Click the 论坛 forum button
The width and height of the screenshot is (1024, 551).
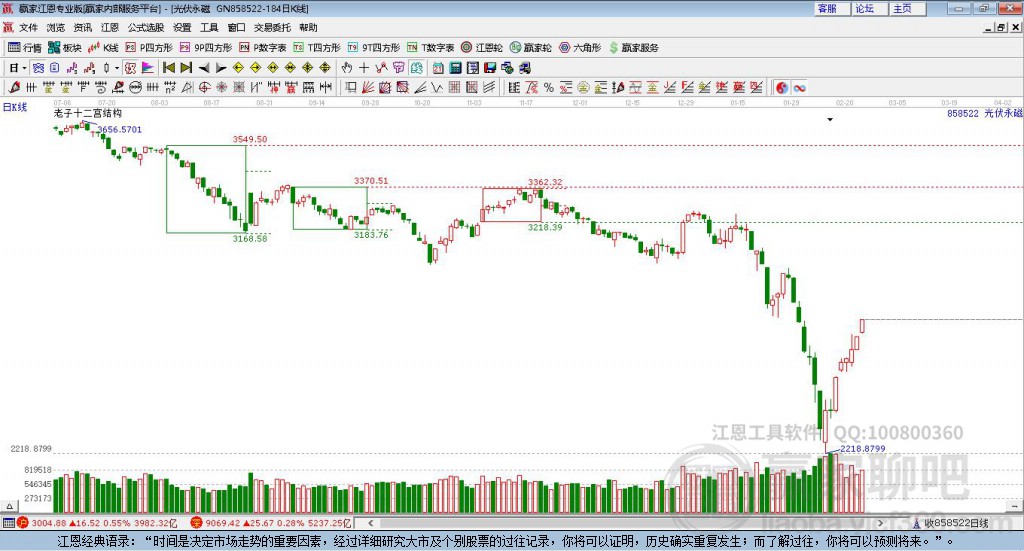tap(869, 8)
